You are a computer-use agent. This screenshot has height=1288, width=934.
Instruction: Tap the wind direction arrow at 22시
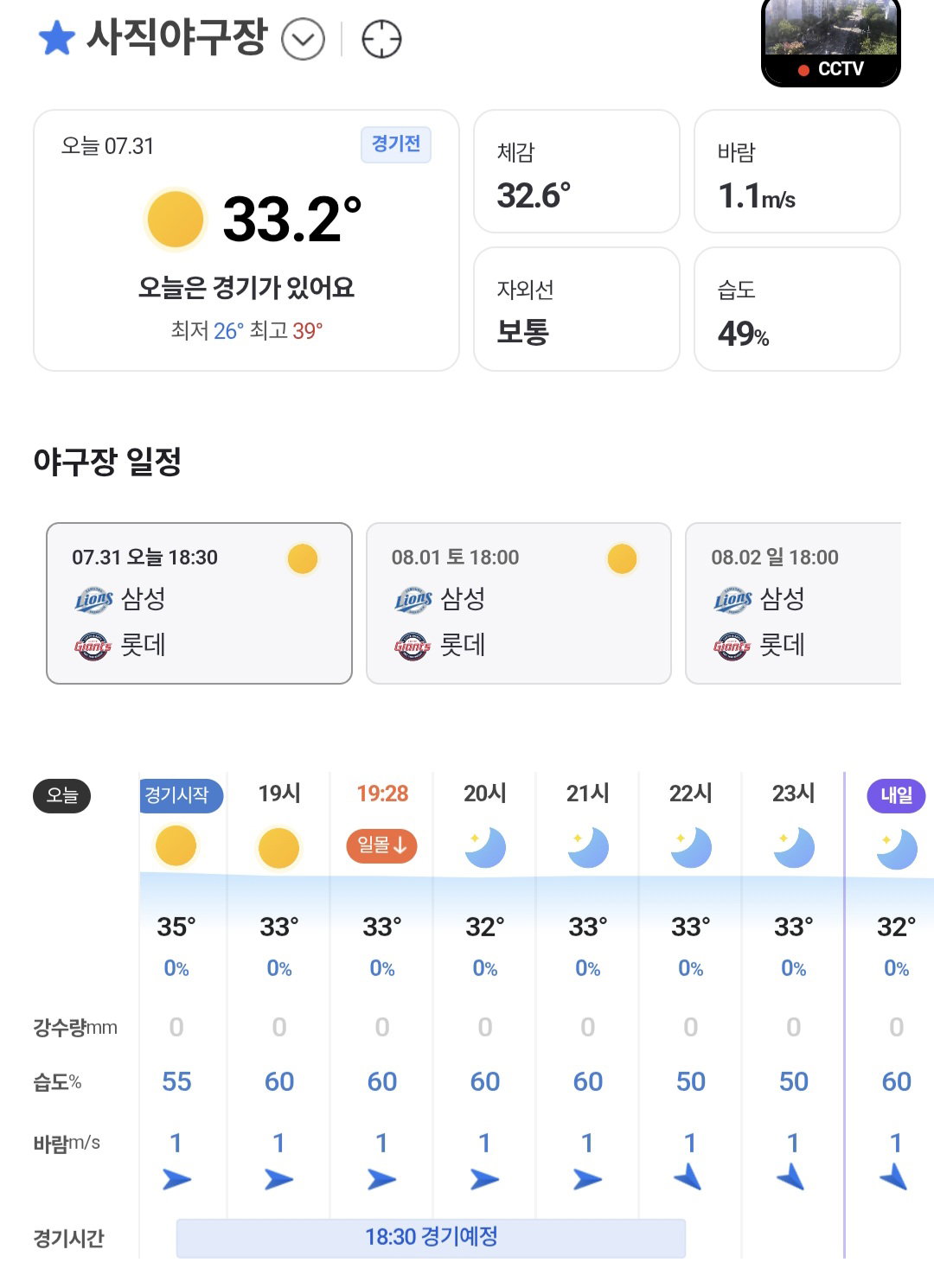pos(689,1177)
